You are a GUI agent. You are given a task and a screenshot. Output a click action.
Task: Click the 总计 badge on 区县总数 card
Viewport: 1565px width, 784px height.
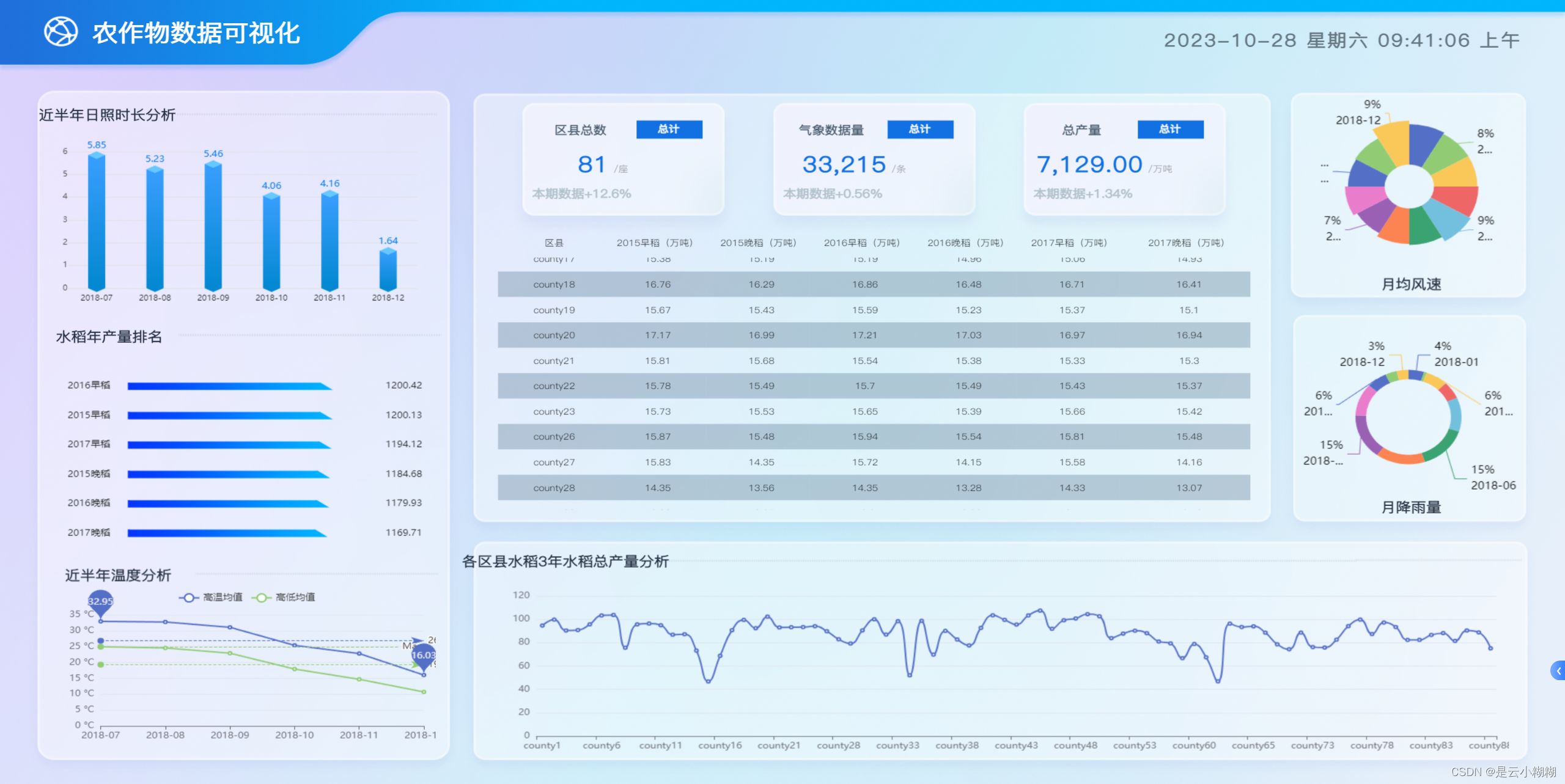tap(669, 129)
